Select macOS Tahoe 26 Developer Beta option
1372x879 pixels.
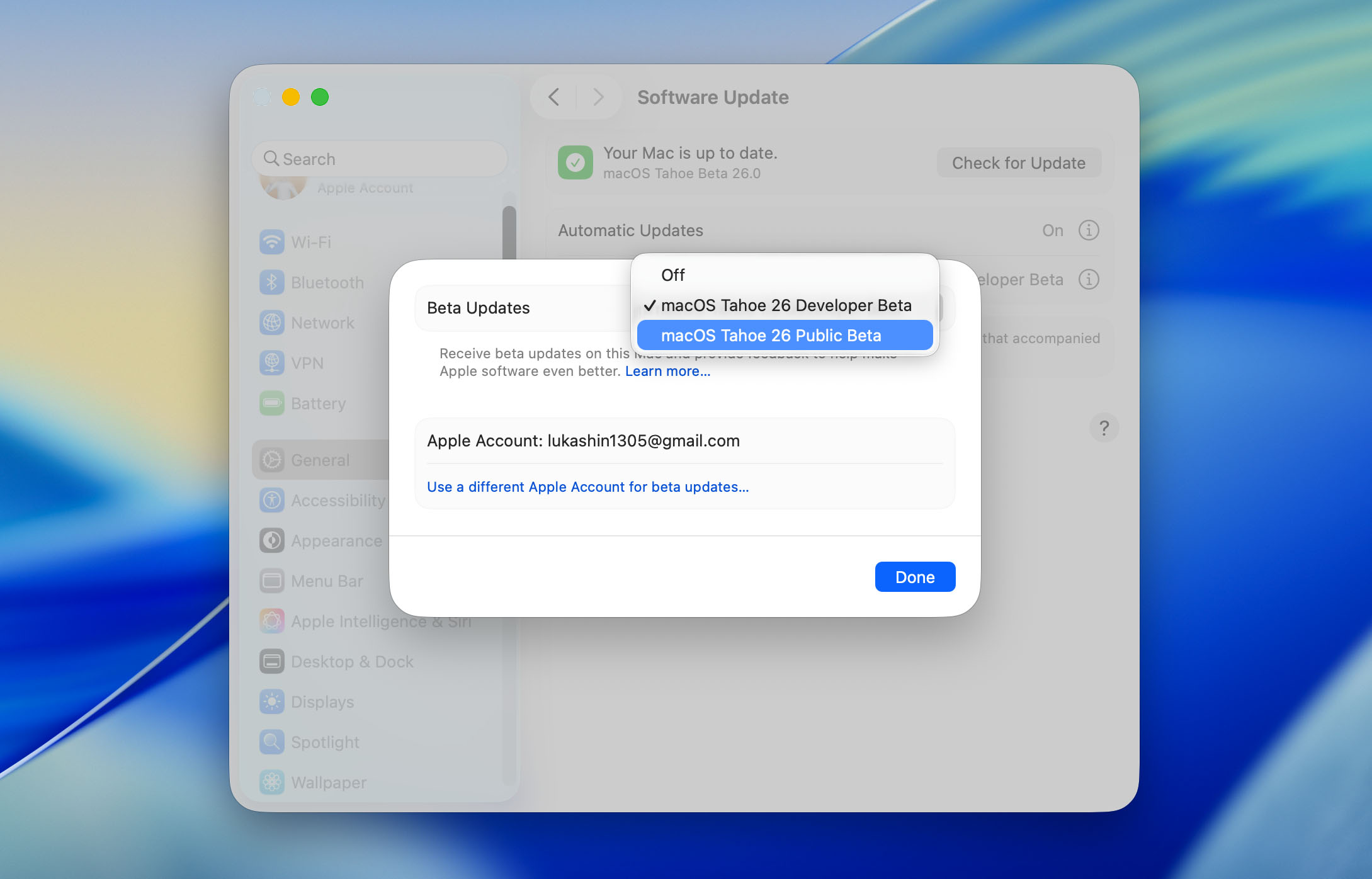[785, 305]
